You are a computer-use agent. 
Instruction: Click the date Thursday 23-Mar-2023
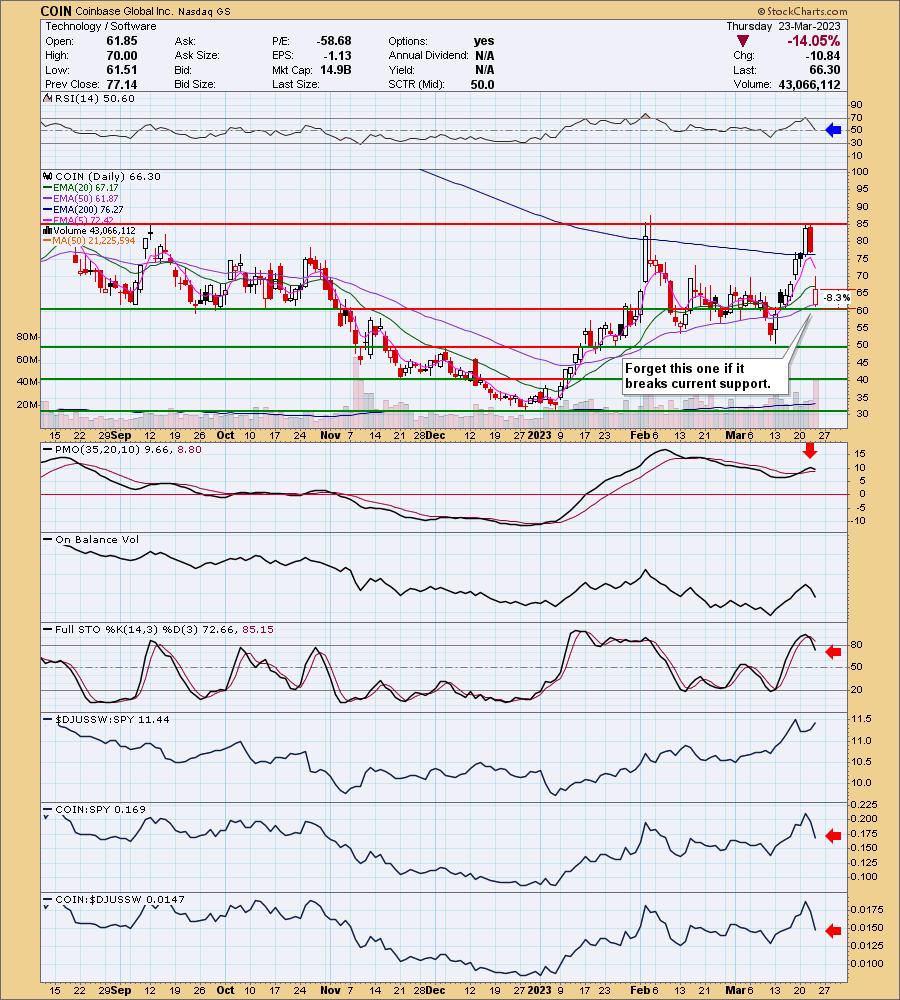click(784, 26)
